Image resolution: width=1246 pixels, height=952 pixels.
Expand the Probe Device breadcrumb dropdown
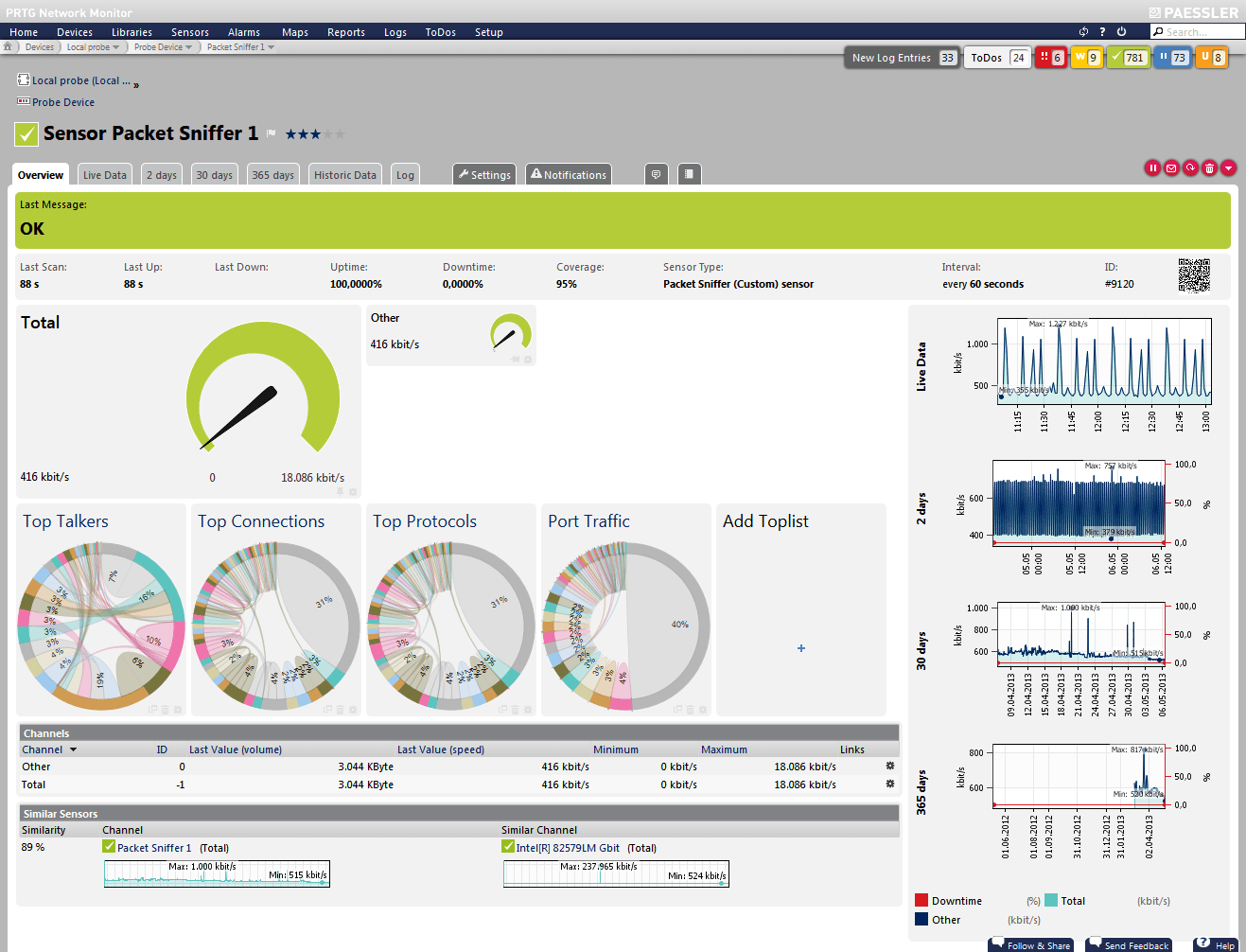coord(188,47)
